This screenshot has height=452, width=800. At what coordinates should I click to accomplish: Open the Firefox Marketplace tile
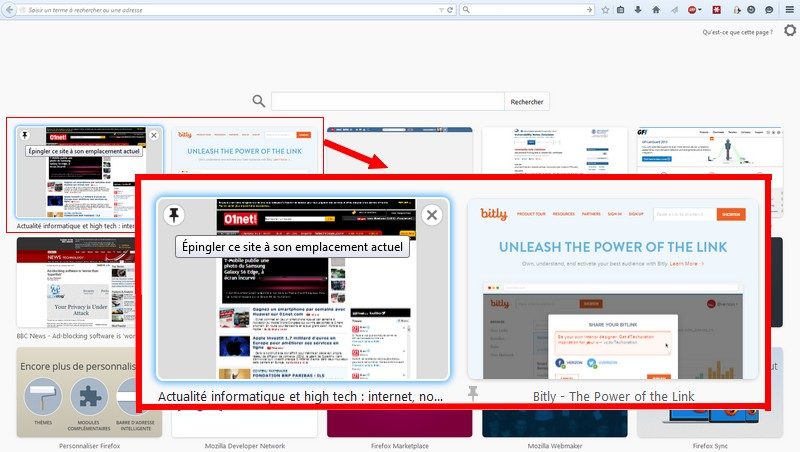click(399, 423)
